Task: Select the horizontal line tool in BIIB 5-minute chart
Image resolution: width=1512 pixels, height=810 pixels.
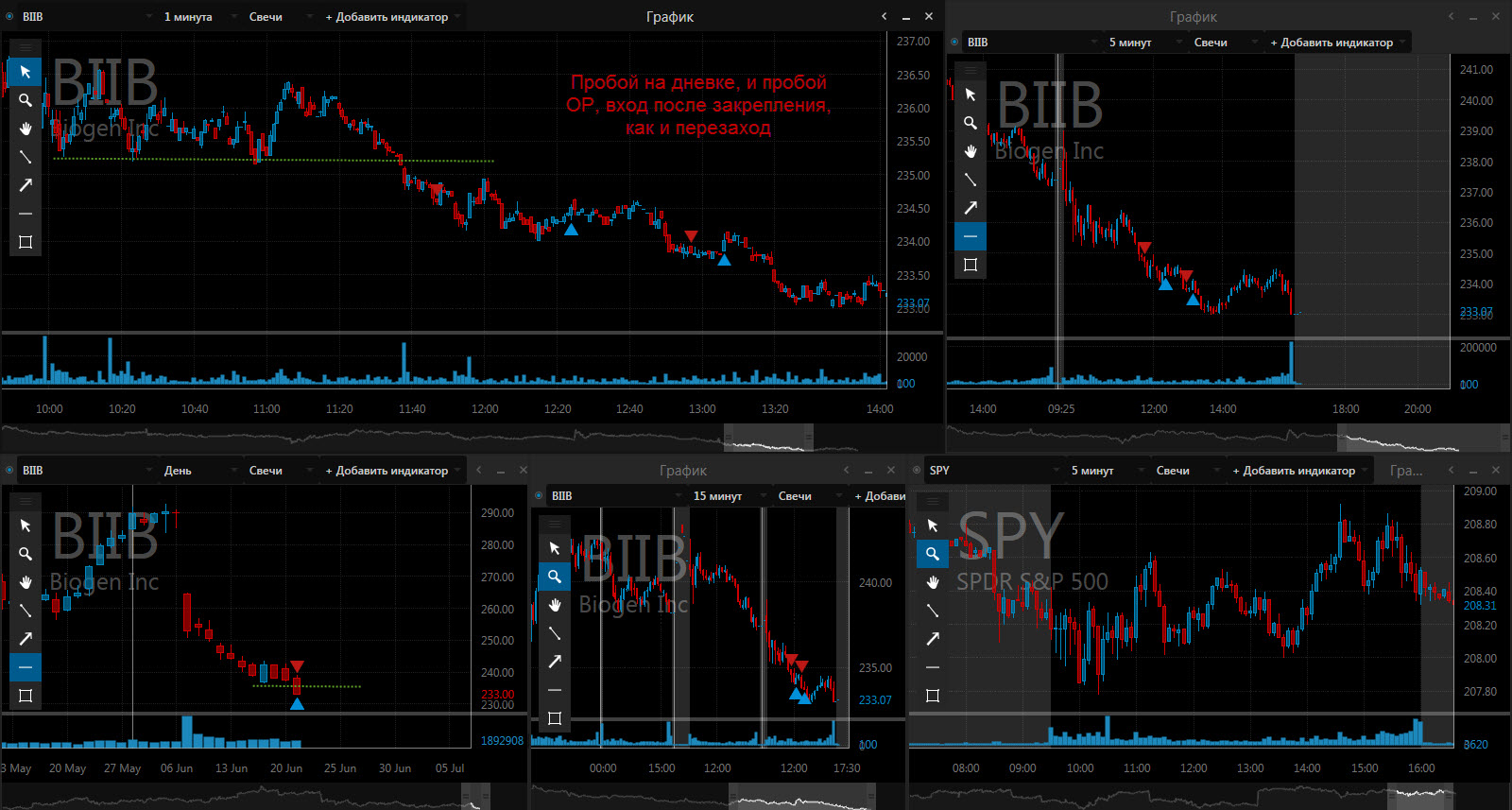Action: point(971,236)
